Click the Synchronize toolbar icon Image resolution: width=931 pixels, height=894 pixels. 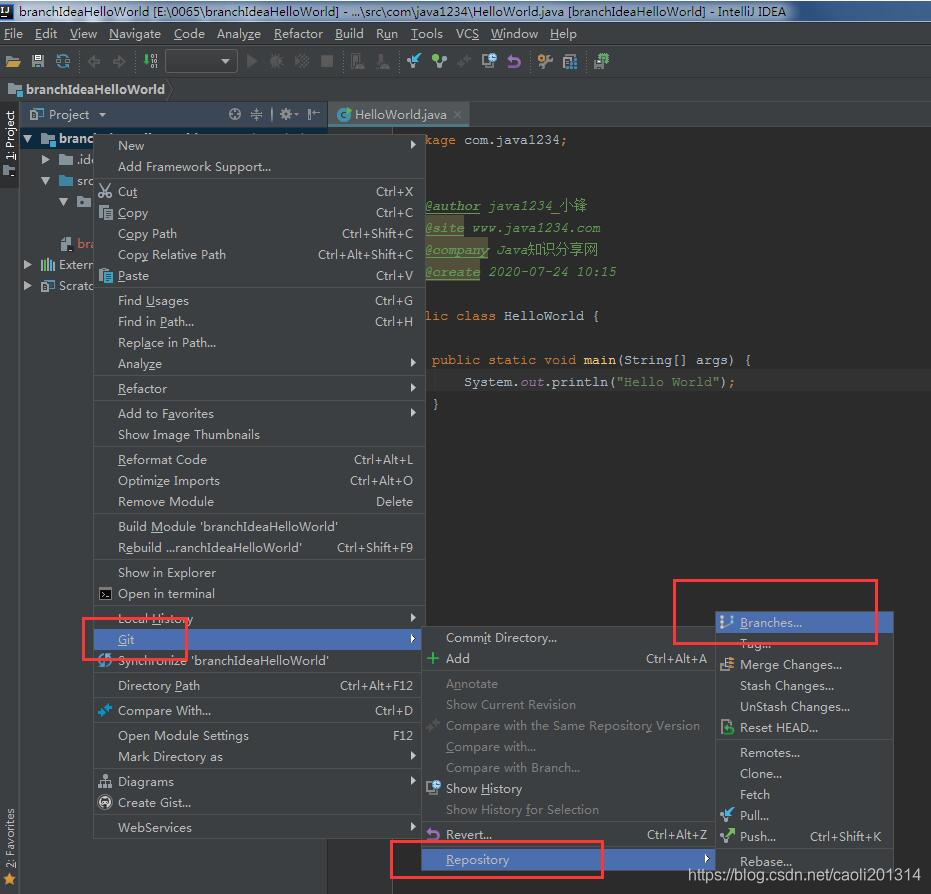coord(62,61)
